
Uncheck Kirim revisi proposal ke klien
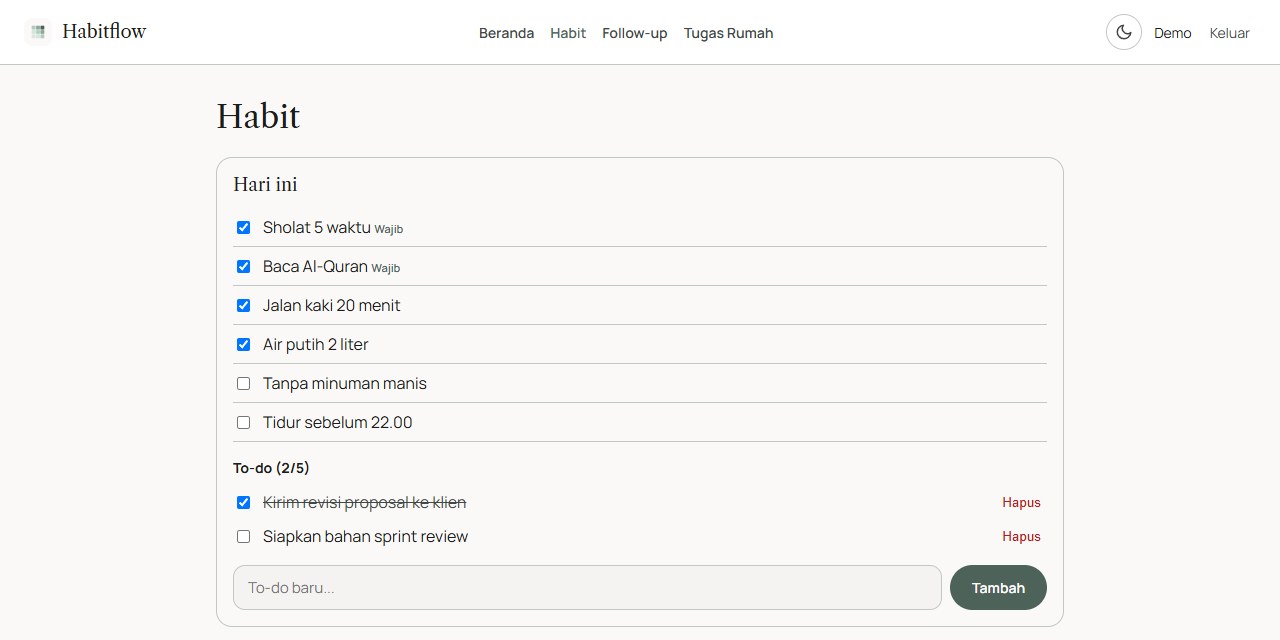[x=243, y=503]
